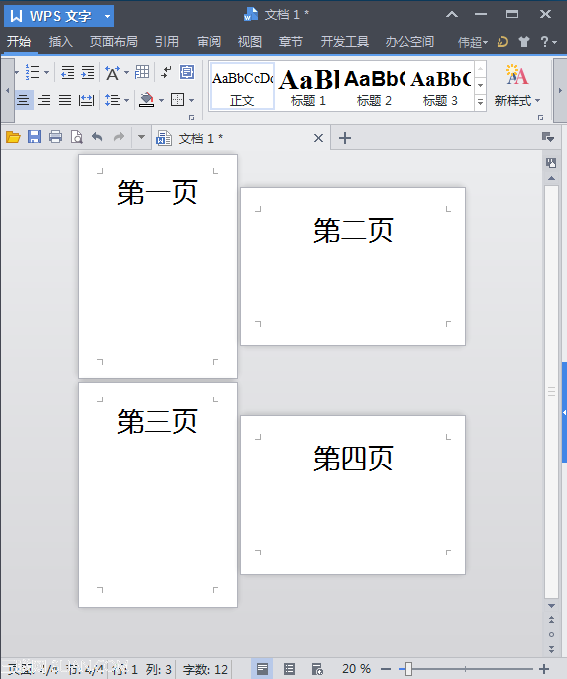The image size is (567, 679).
Task: Click the Print Preview icon
Action: [77, 137]
